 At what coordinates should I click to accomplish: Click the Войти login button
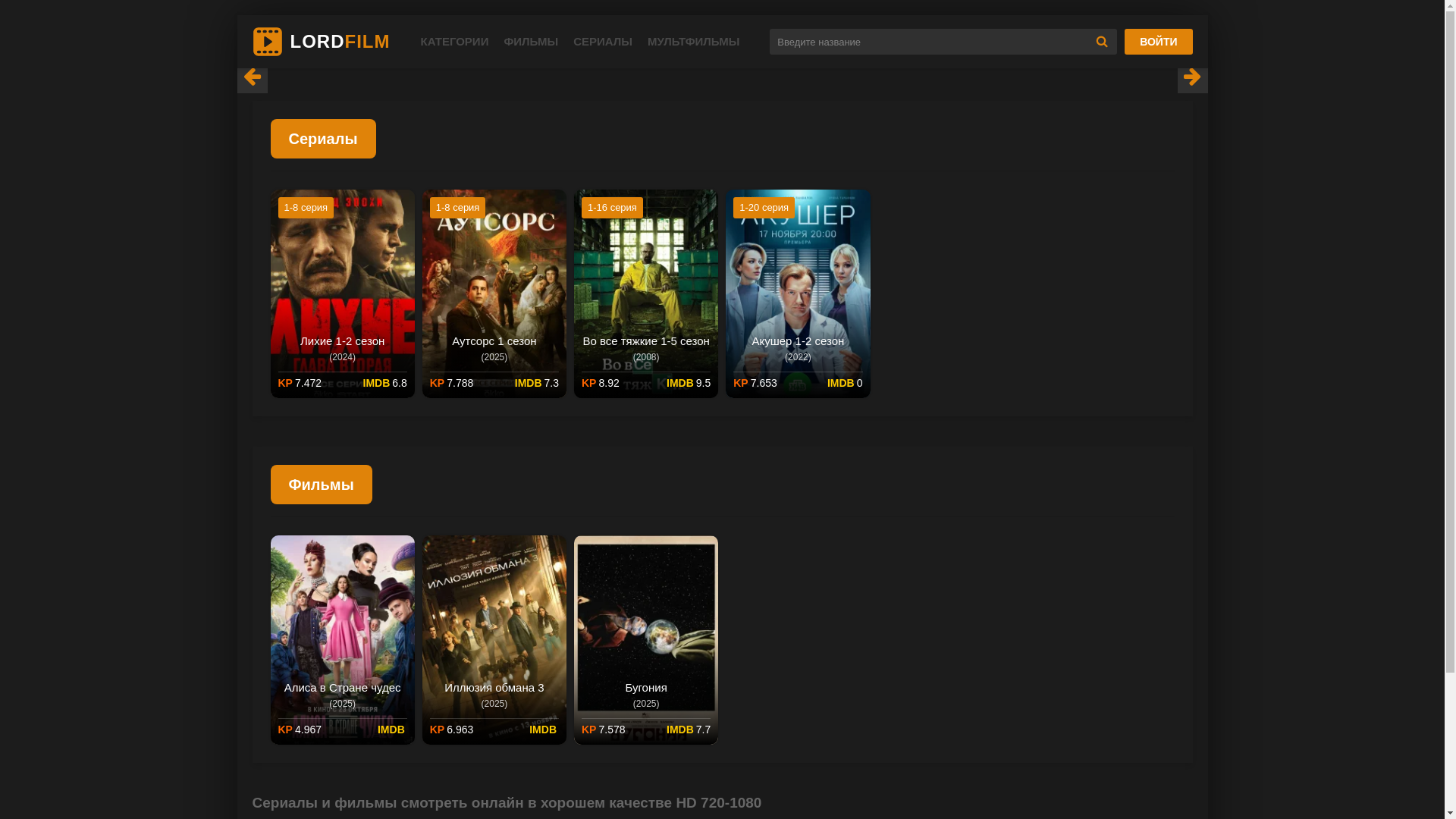[x=1158, y=42]
